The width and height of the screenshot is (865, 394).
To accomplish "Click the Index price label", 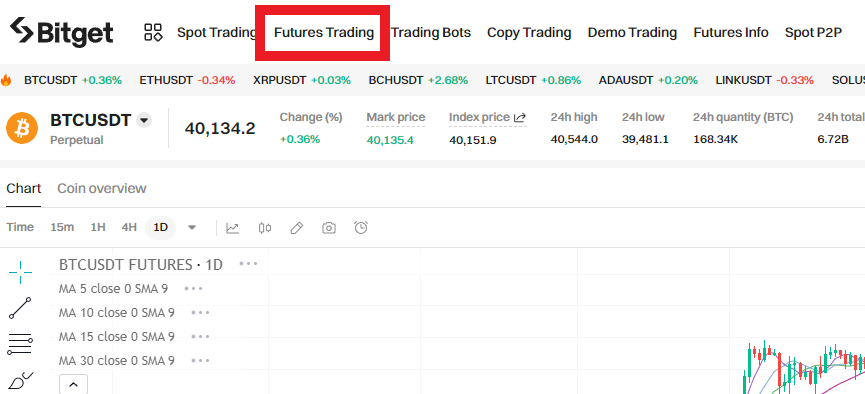I will (x=479, y=118).
